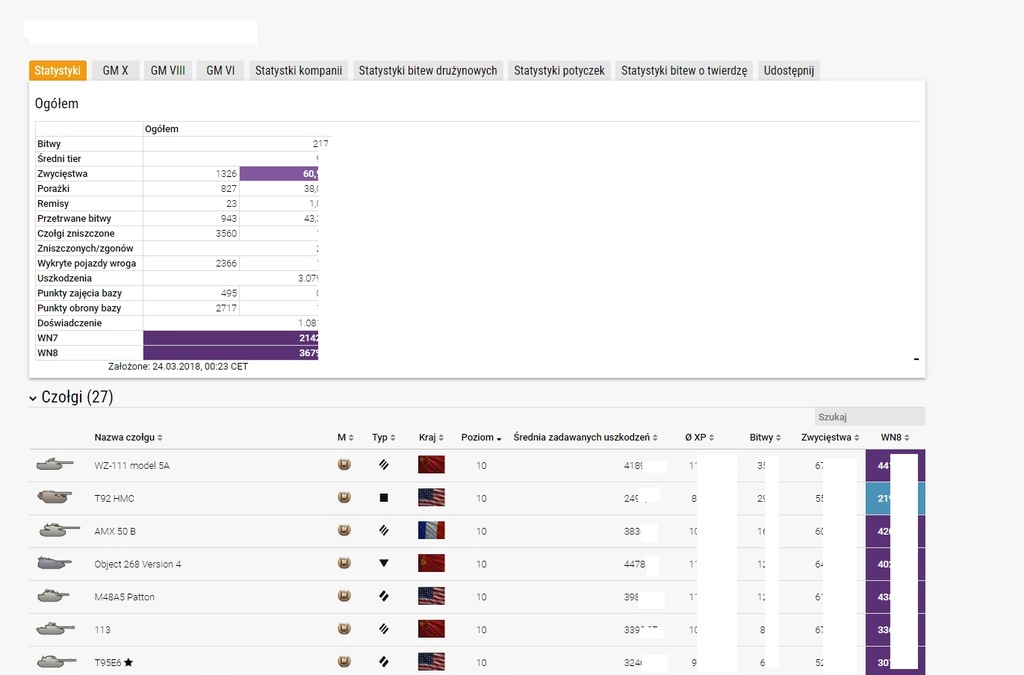This screenshot has height=675, width=1024.
Task: Click the USA flag for T92 HMC
Action: [431, 497]
